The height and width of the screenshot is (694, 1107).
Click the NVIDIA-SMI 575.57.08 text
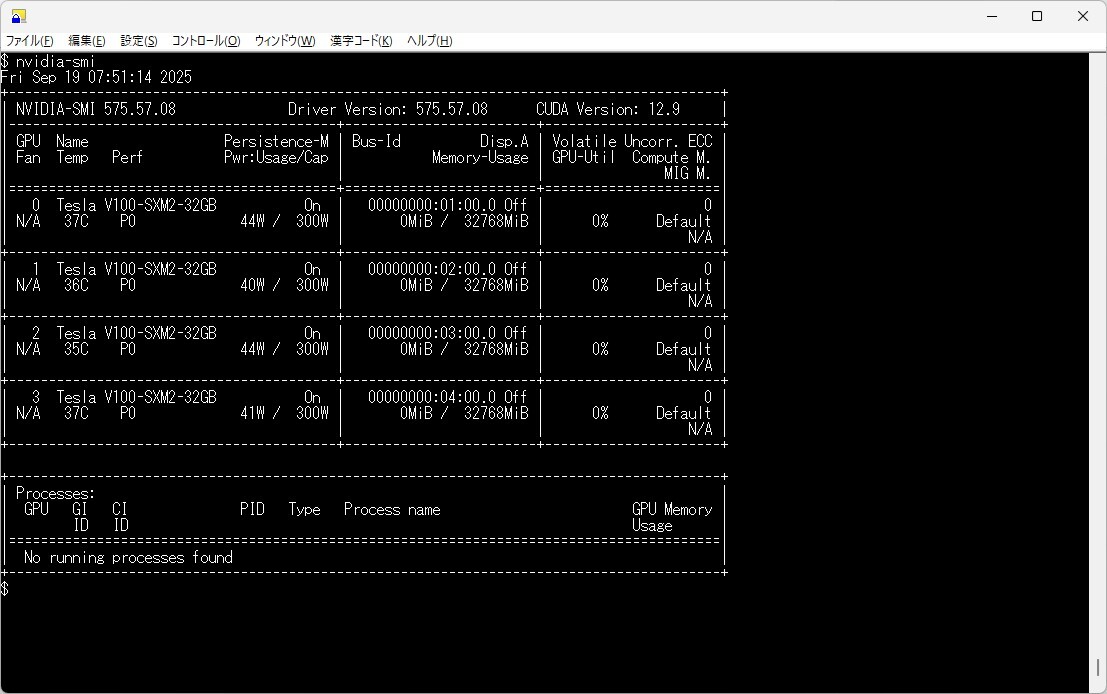[x=96, y=109]
